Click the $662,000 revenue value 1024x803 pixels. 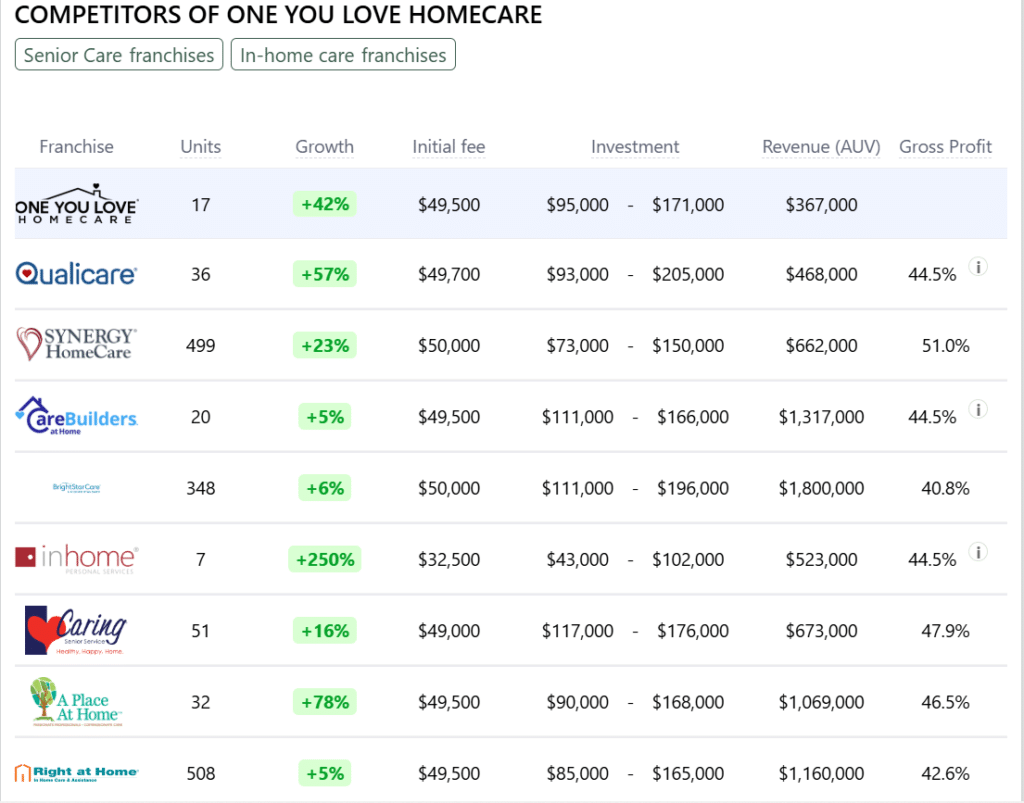821,345
